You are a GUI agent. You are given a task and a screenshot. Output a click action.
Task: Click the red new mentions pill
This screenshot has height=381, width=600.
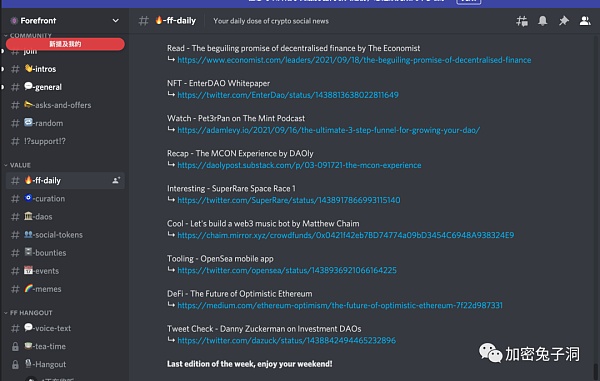(x=65, y=44)
